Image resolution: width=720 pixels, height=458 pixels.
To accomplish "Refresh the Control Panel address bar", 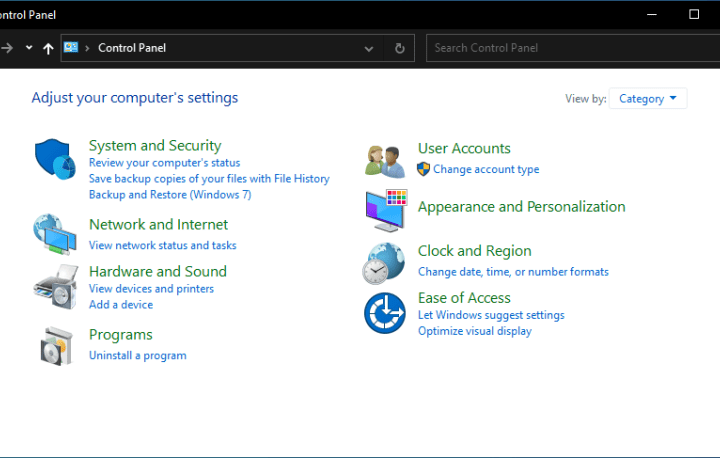I will click(400, 48).
